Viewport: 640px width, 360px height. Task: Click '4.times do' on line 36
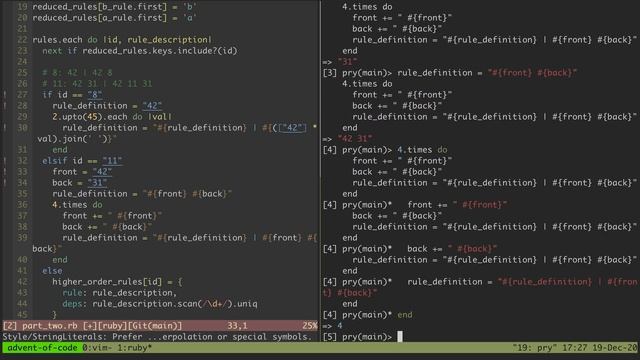tap(77, 205)
